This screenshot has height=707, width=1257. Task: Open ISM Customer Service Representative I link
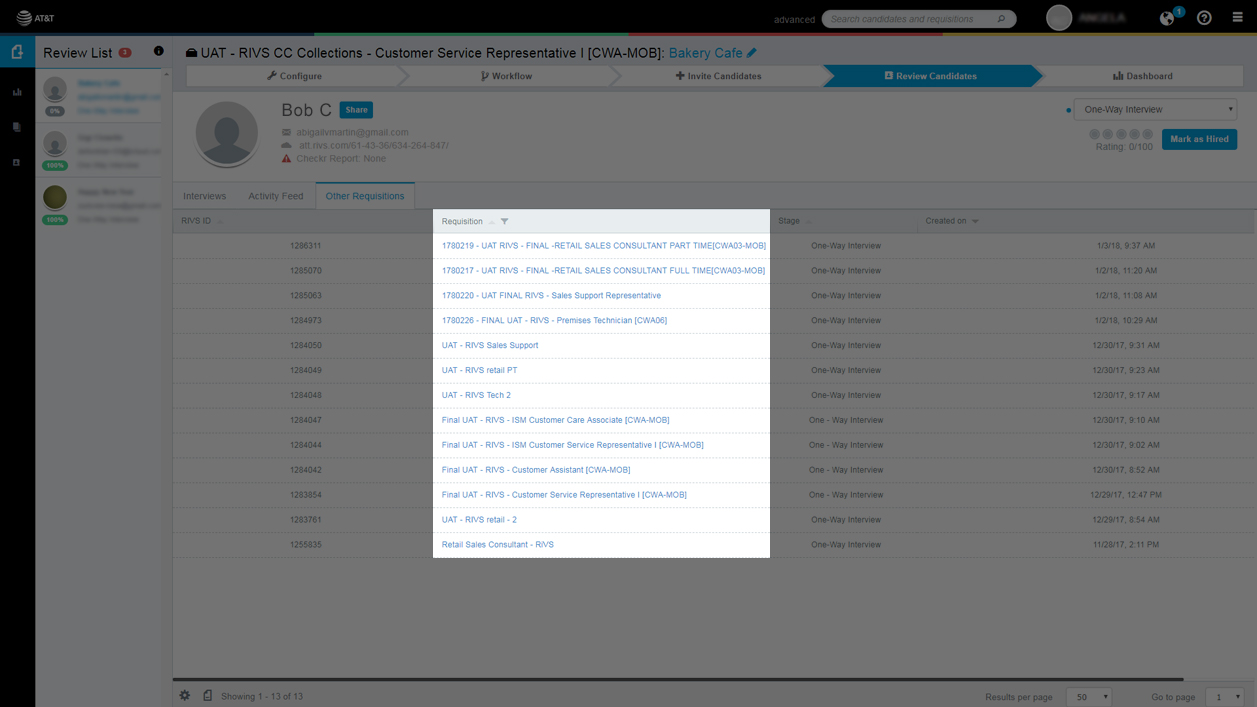pos(573,446)
